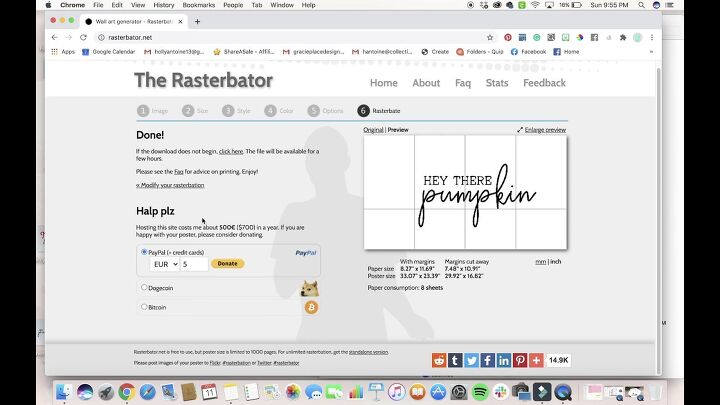Go back to step 2 Size

point(195,111)
